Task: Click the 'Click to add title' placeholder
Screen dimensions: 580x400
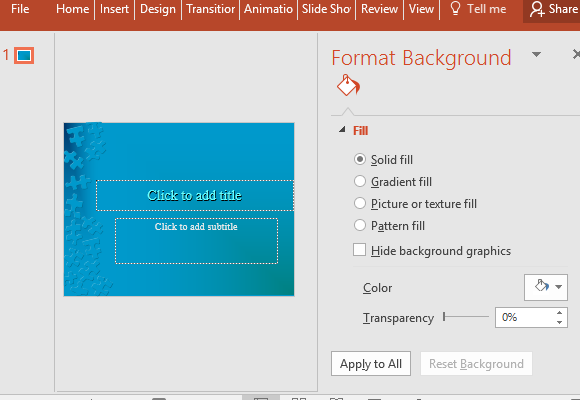Action: [x=195, y=195]
